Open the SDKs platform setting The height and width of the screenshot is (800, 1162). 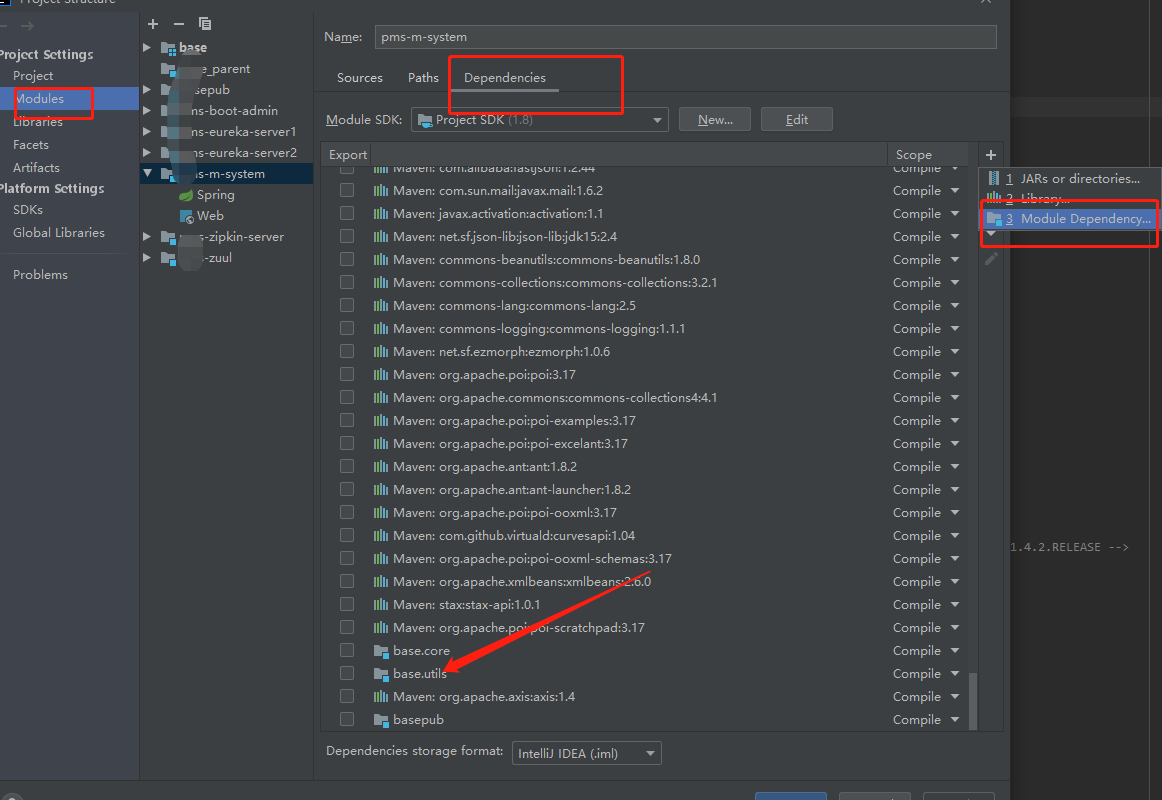pyautogui.click(x=28, y=210)
